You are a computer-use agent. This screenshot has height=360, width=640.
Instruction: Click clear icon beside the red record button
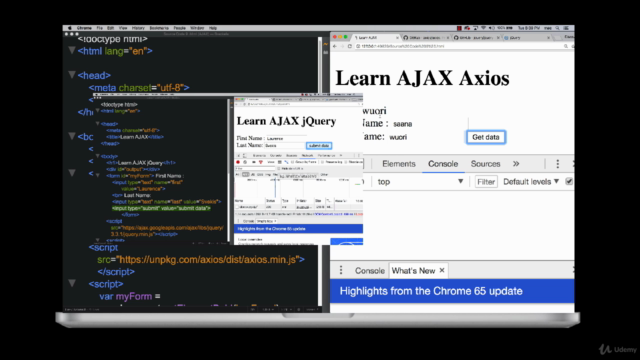(245, 162)
